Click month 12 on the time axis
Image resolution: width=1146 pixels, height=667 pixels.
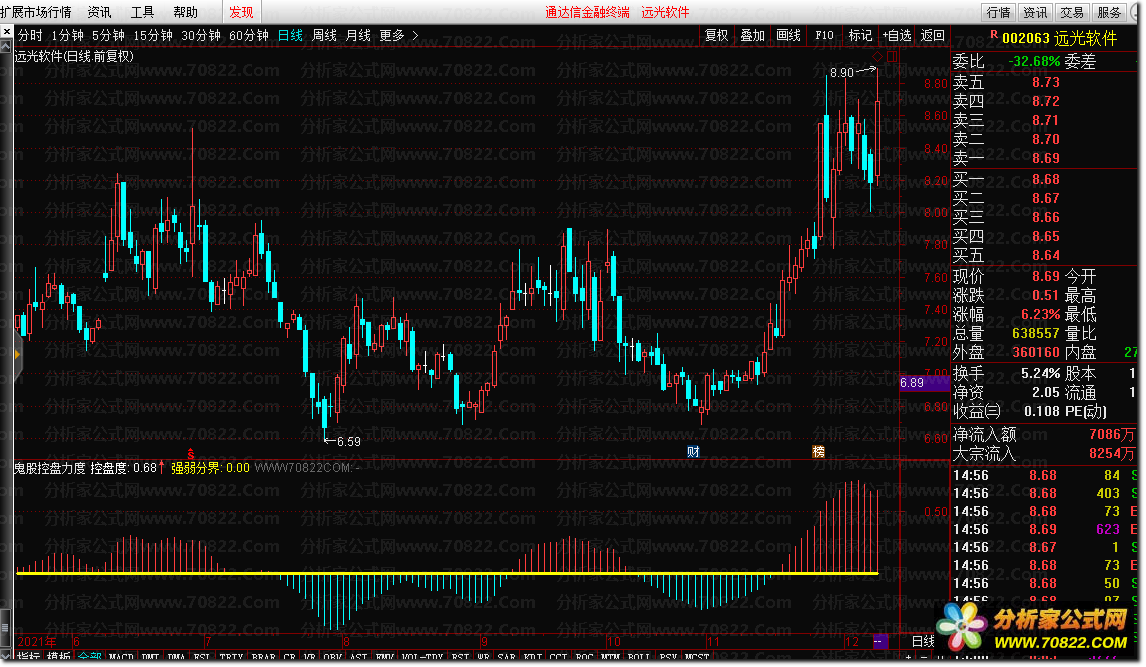coord(851,641)
